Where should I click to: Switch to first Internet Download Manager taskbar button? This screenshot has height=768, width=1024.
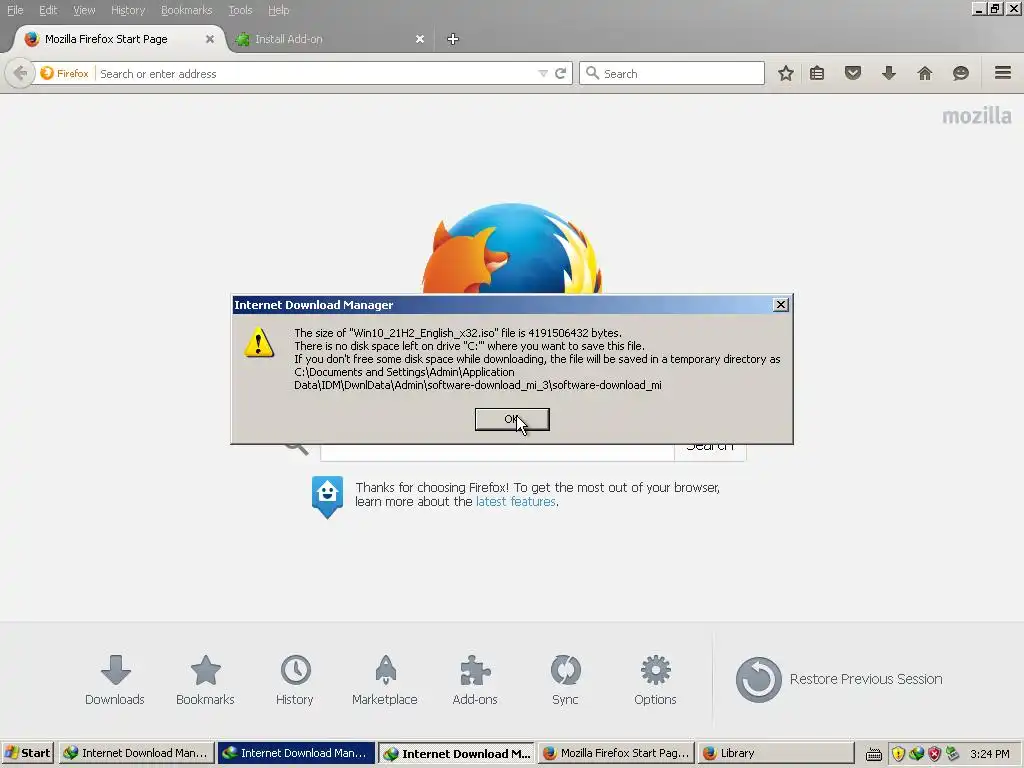[x=136, y=753]
